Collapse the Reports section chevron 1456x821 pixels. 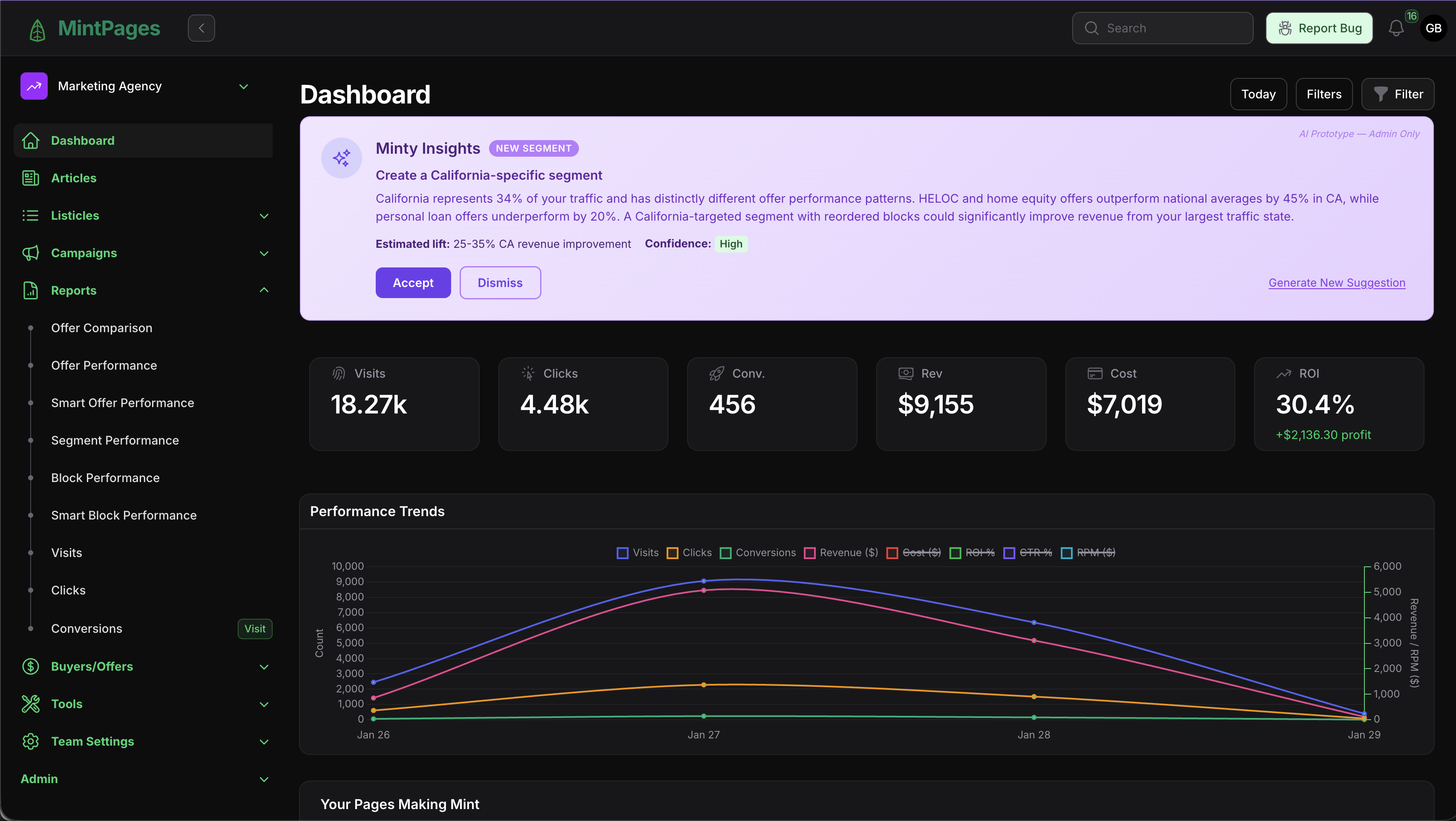[x=264, y=290]
